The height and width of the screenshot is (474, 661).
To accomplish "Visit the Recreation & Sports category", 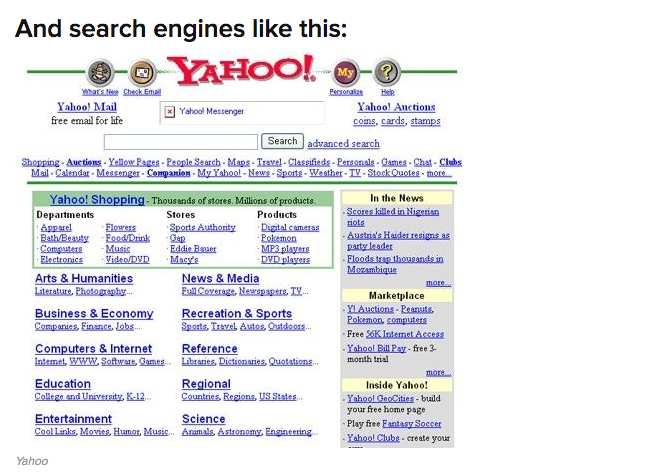I will pos(237,314).
